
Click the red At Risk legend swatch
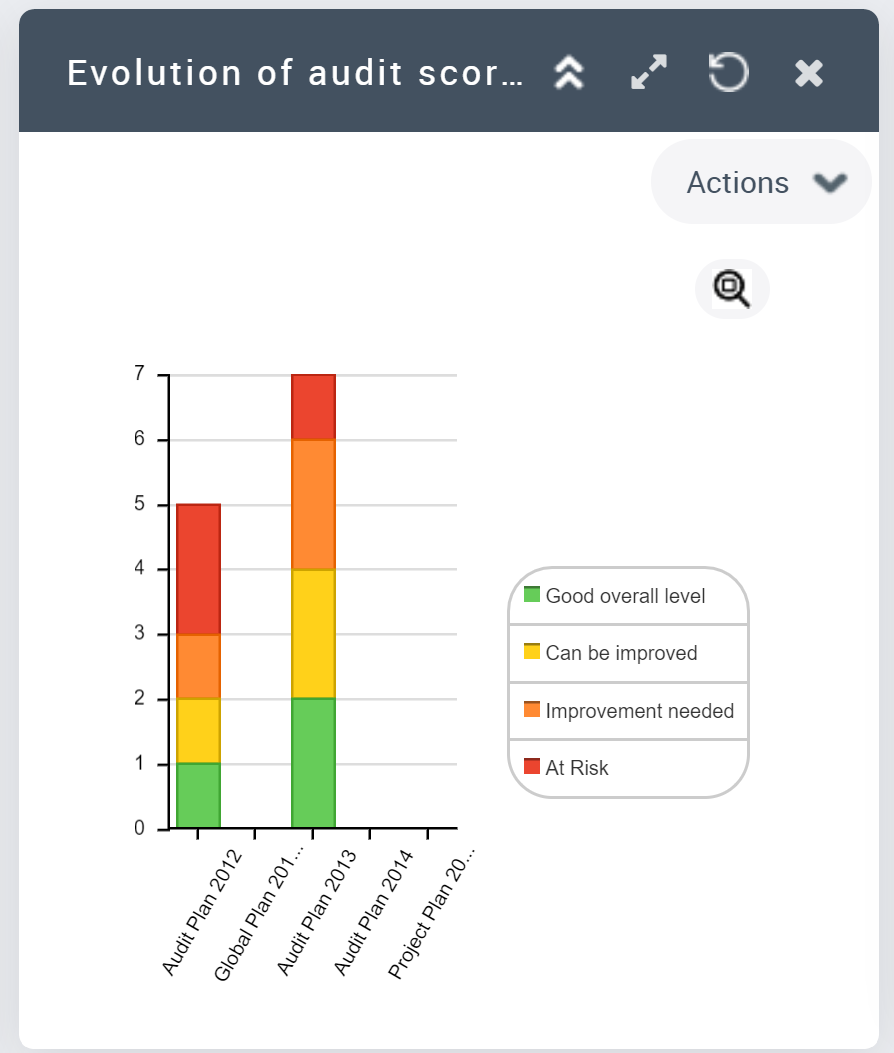(x=532, y=767)
